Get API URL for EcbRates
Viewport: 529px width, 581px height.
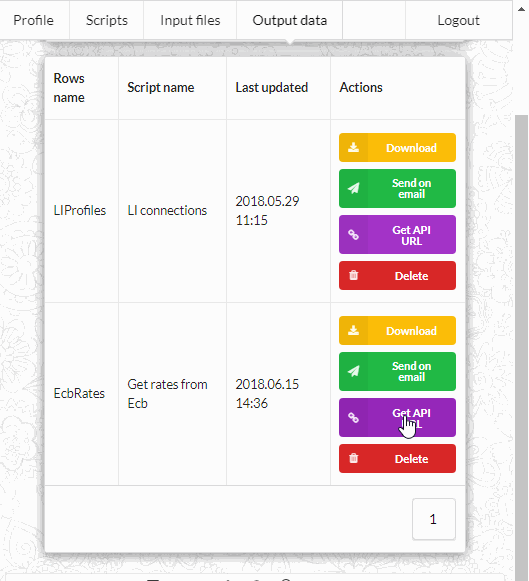[397, 418]
